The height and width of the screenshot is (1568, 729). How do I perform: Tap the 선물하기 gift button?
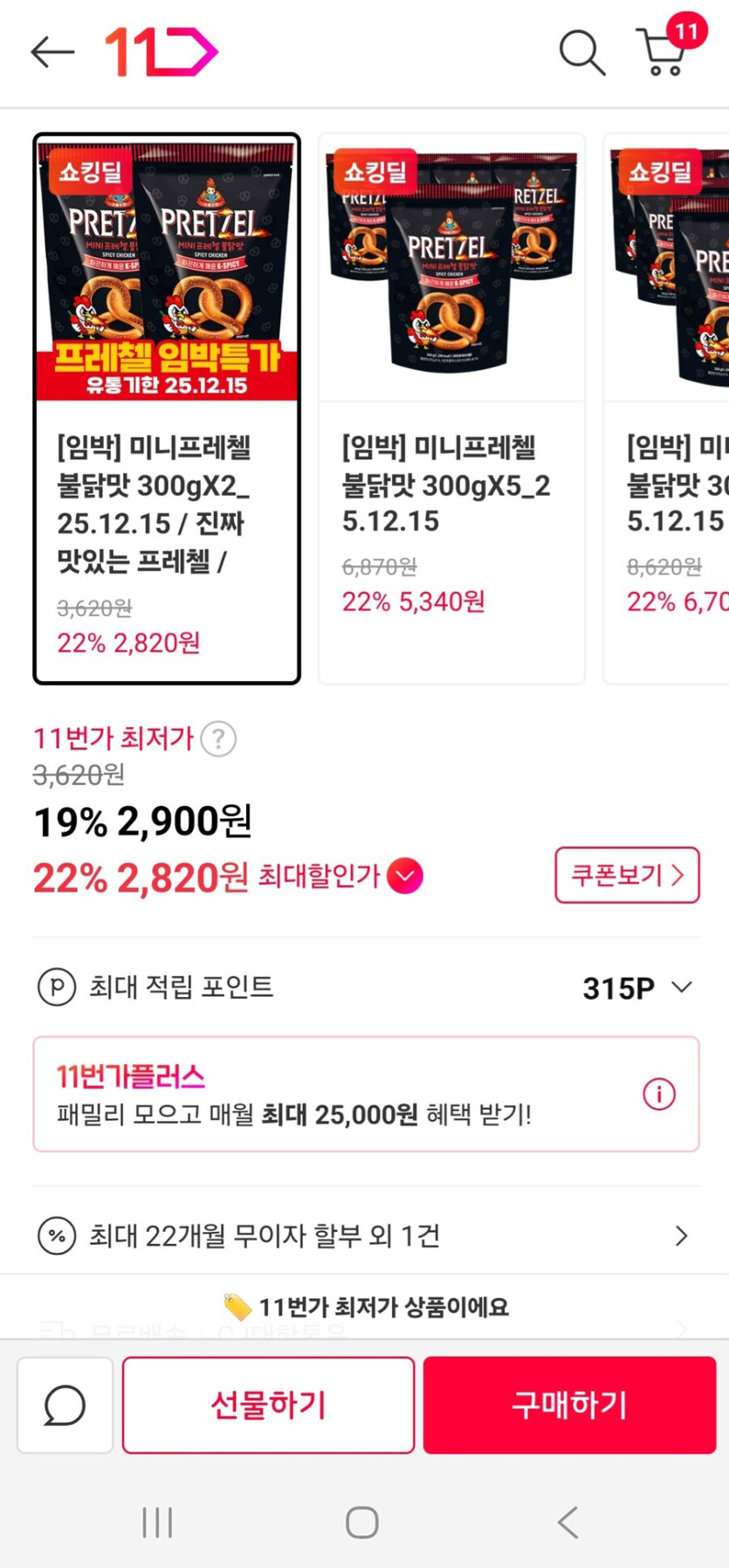point(267,1405)
